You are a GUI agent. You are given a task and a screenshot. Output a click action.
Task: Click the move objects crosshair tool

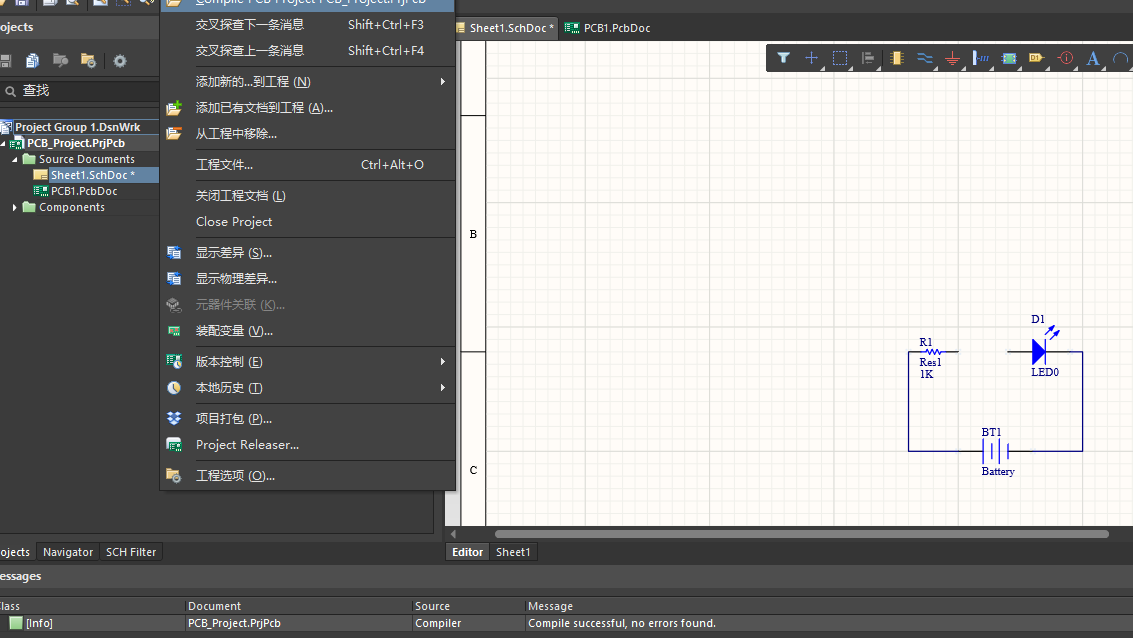coord(812,58)
